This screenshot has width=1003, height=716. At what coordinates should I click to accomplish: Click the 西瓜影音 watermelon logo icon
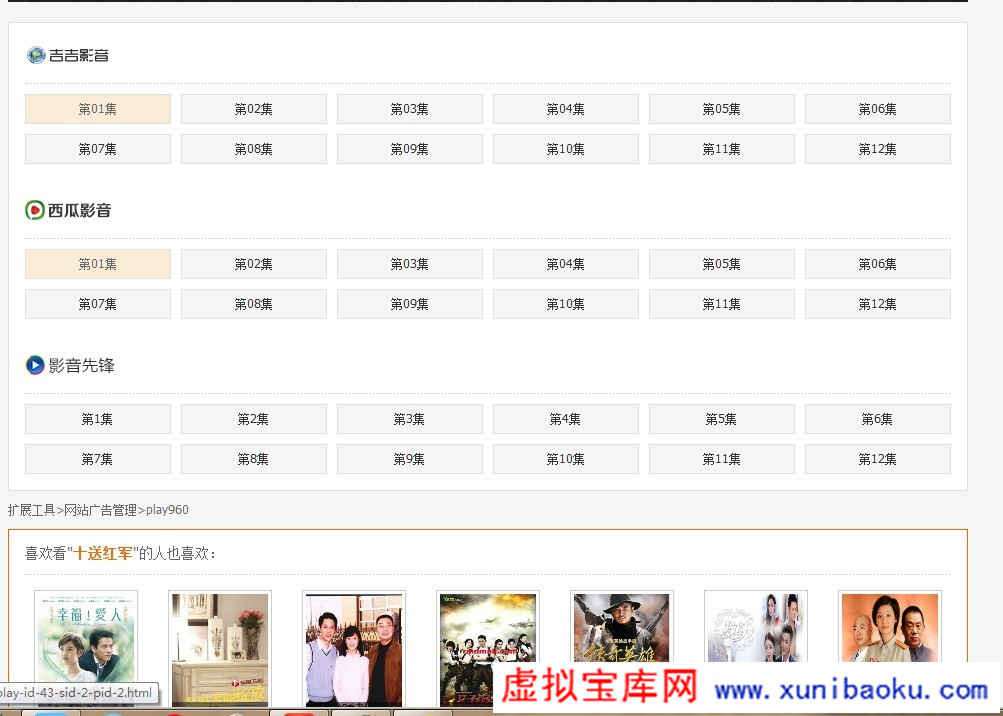35,210
